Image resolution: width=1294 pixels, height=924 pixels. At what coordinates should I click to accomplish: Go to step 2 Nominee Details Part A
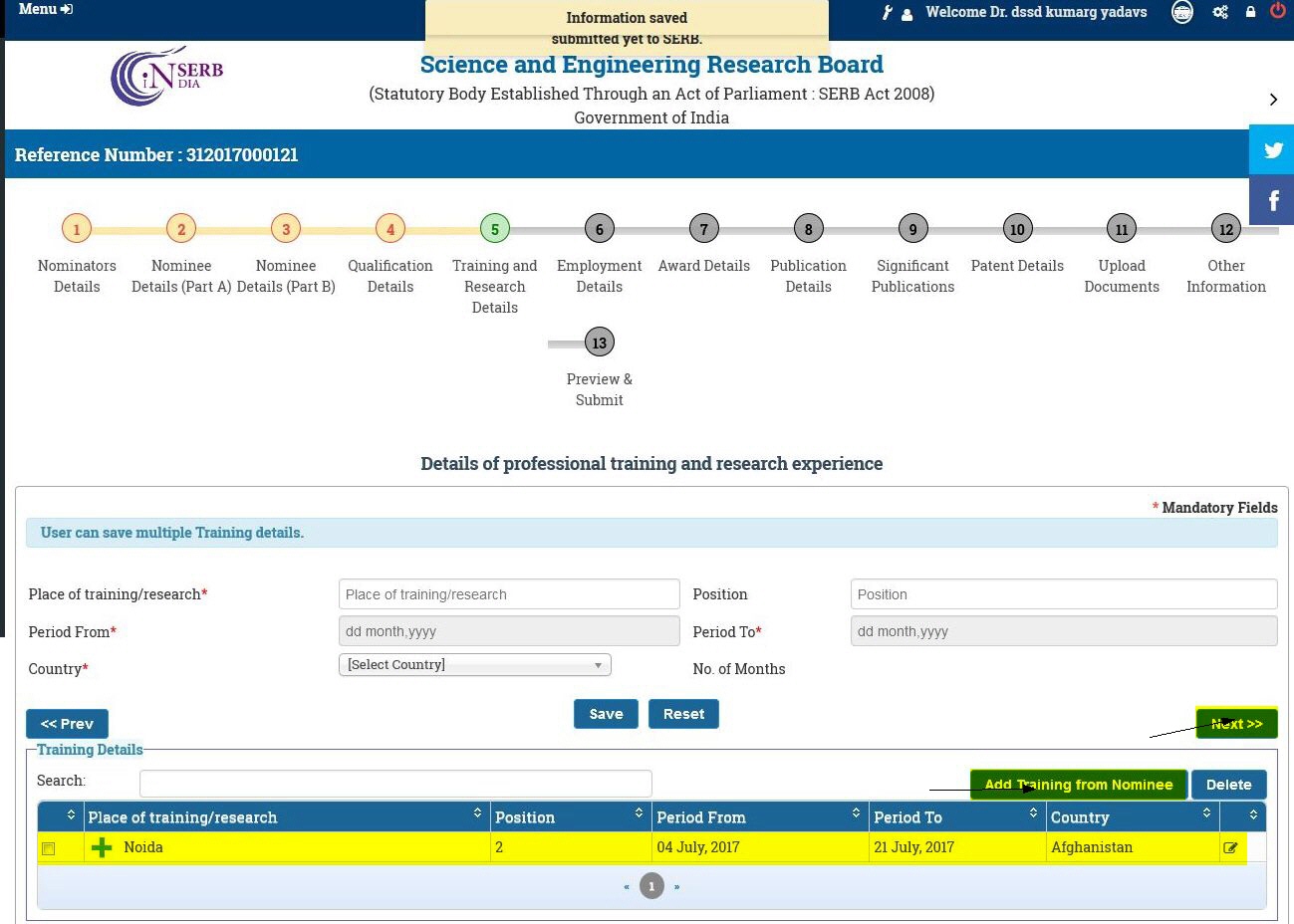click(181, 229)
